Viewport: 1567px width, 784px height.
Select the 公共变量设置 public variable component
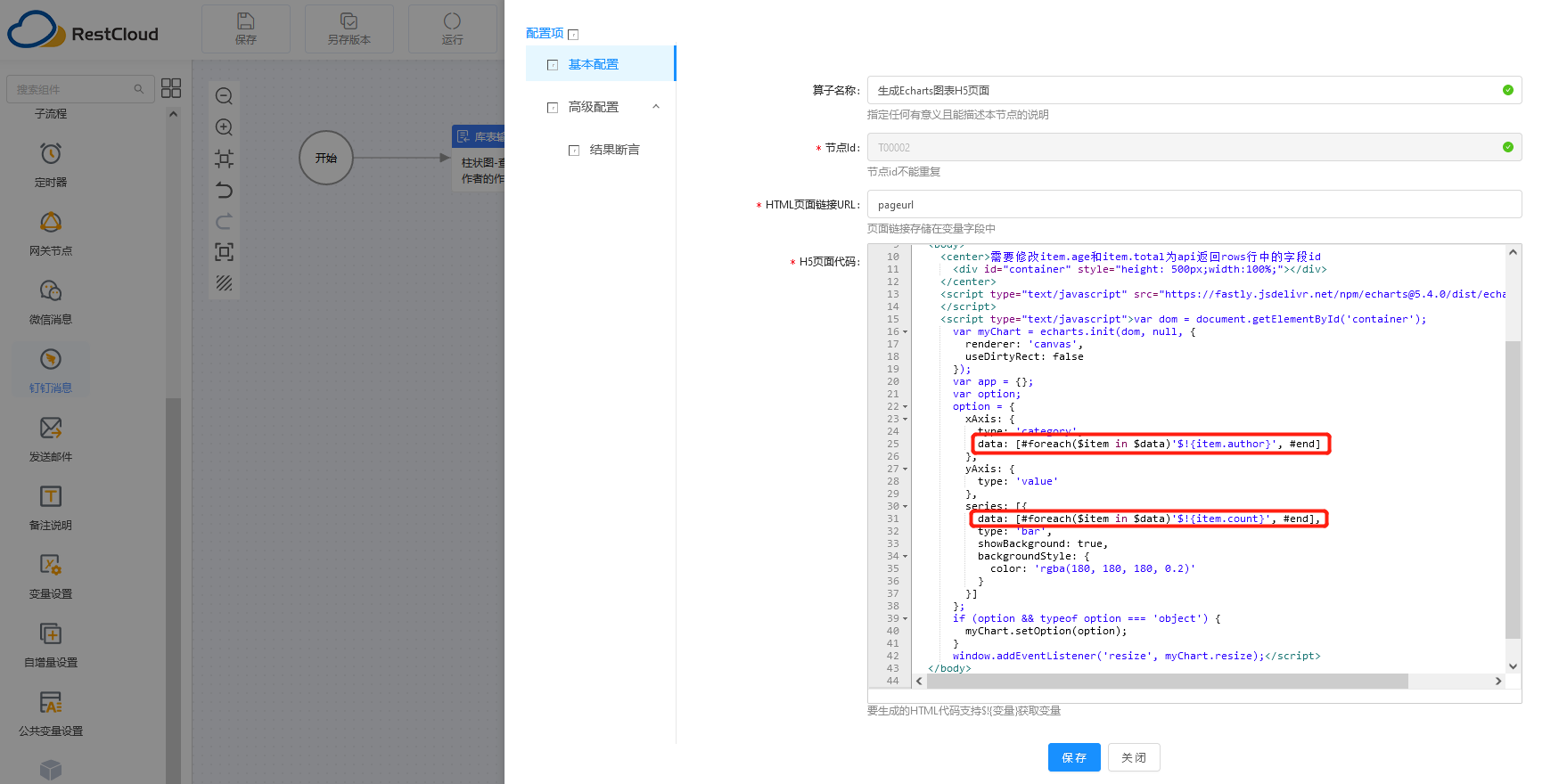(51, 714)
